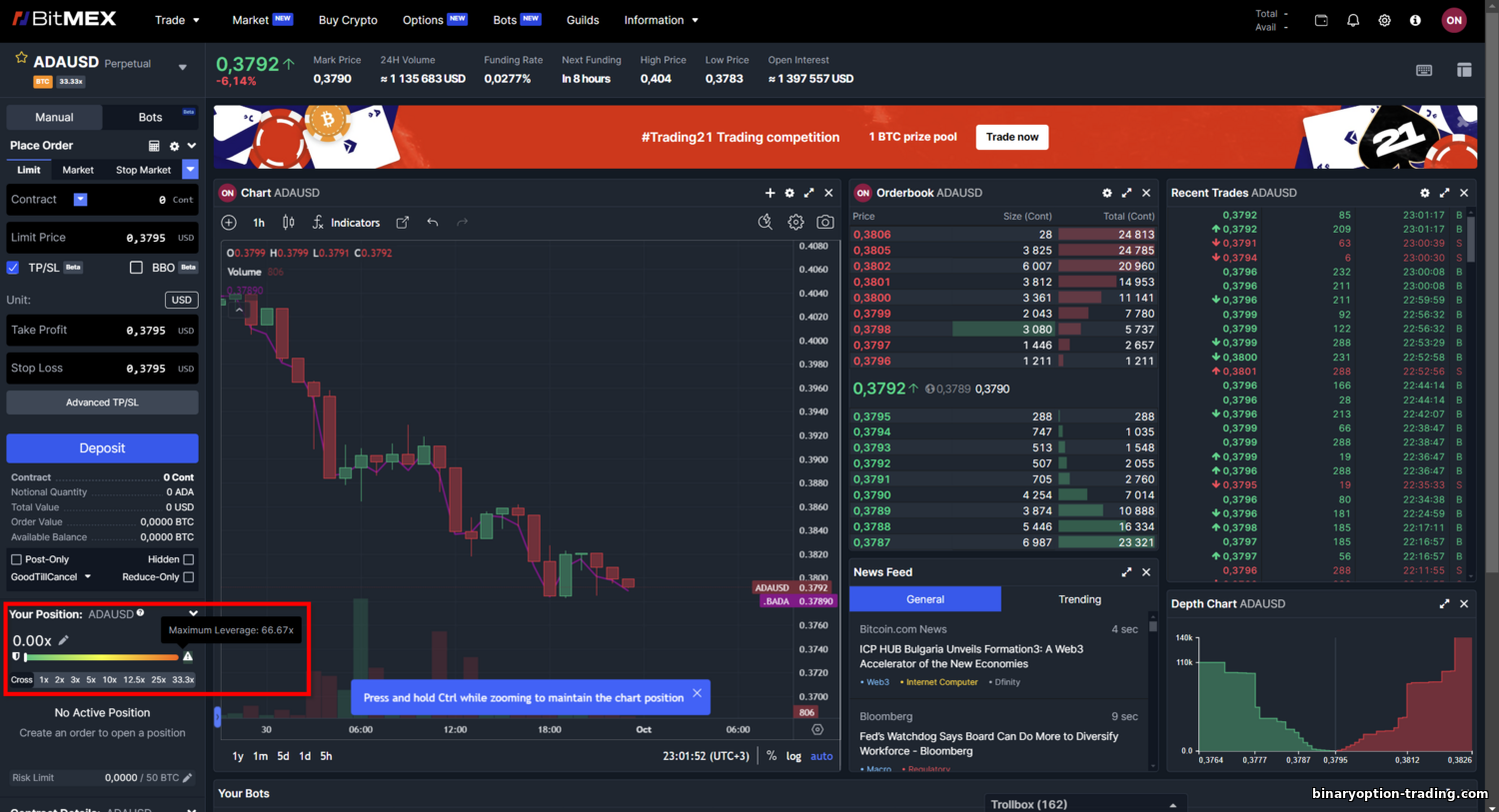Open Place Order settings gear

coord(174,146)
